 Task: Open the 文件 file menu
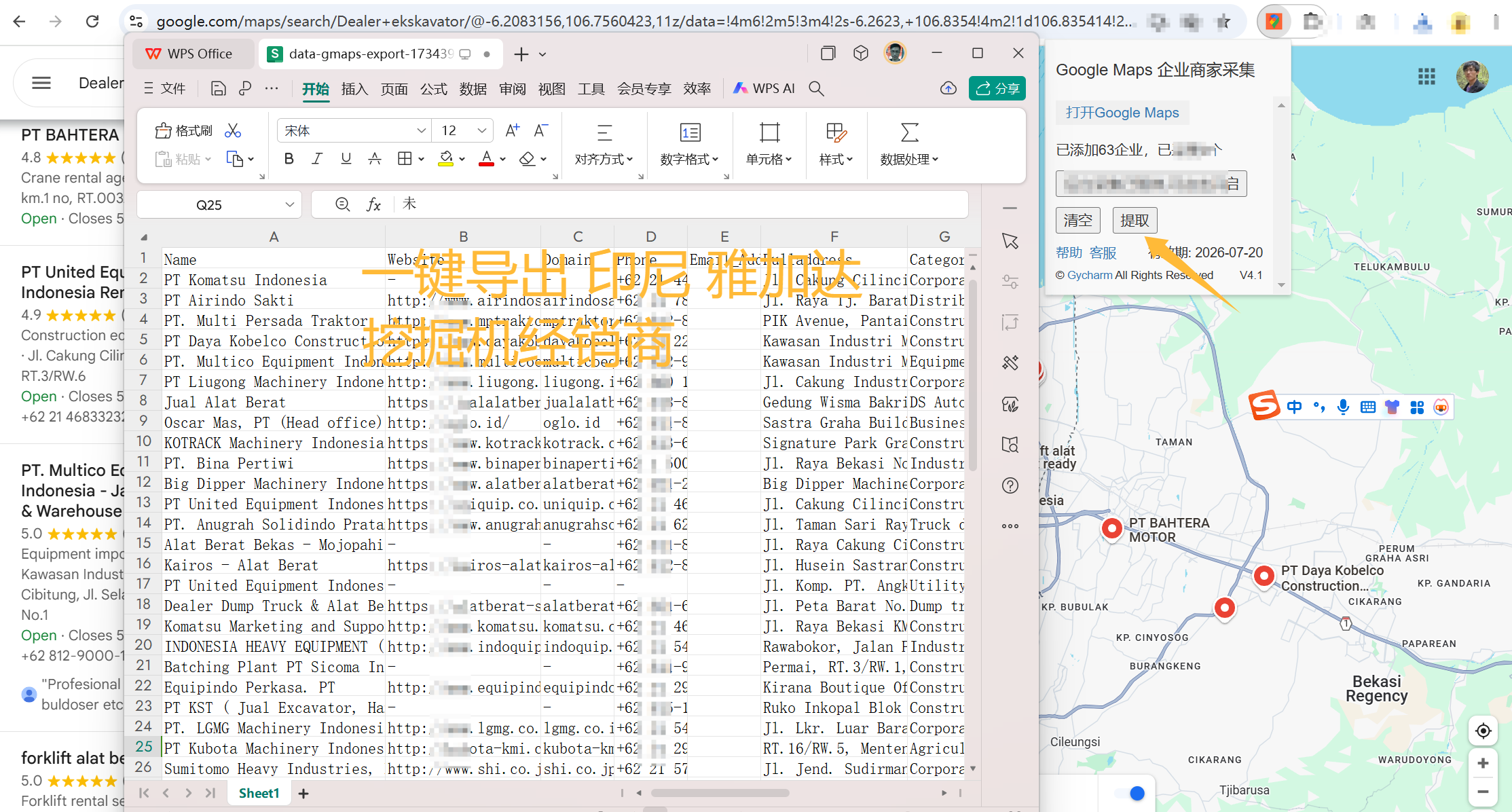click(x=165, y=88)
